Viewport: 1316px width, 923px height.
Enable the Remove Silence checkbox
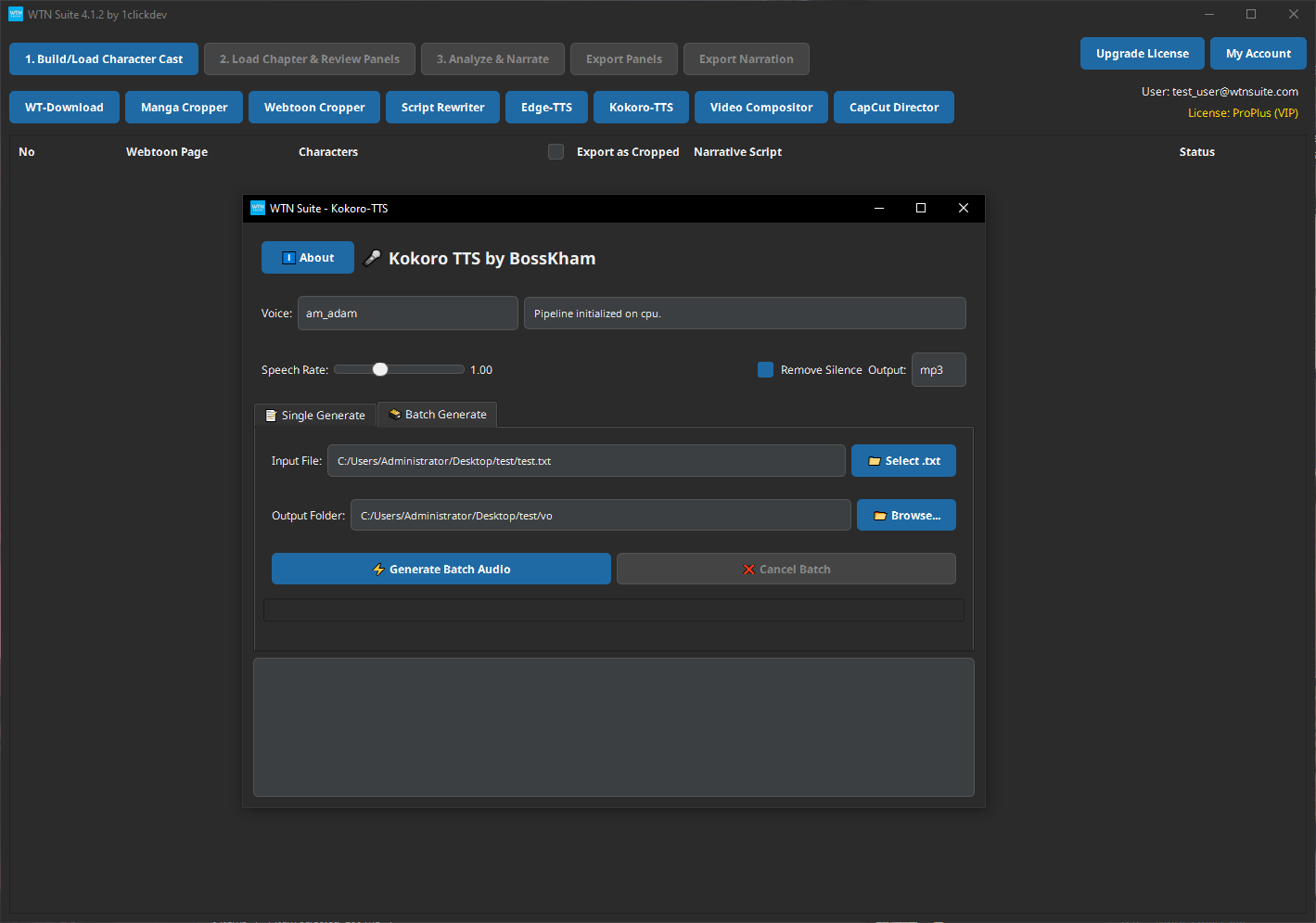(765, 369)
